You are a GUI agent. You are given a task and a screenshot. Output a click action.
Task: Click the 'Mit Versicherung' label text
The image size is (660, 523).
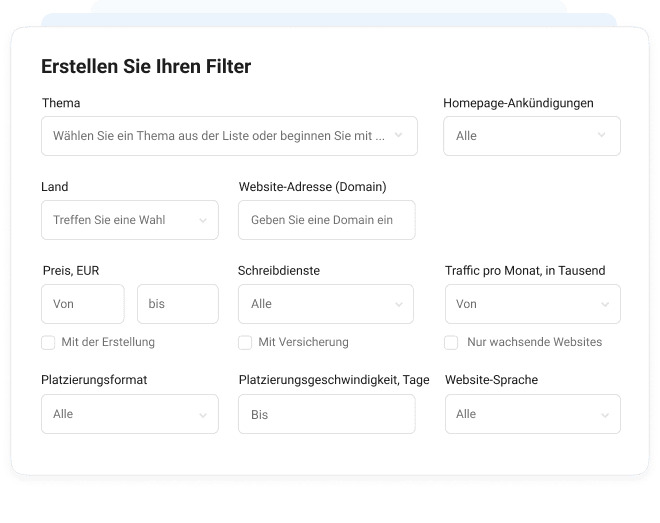(x=303, y=342)
